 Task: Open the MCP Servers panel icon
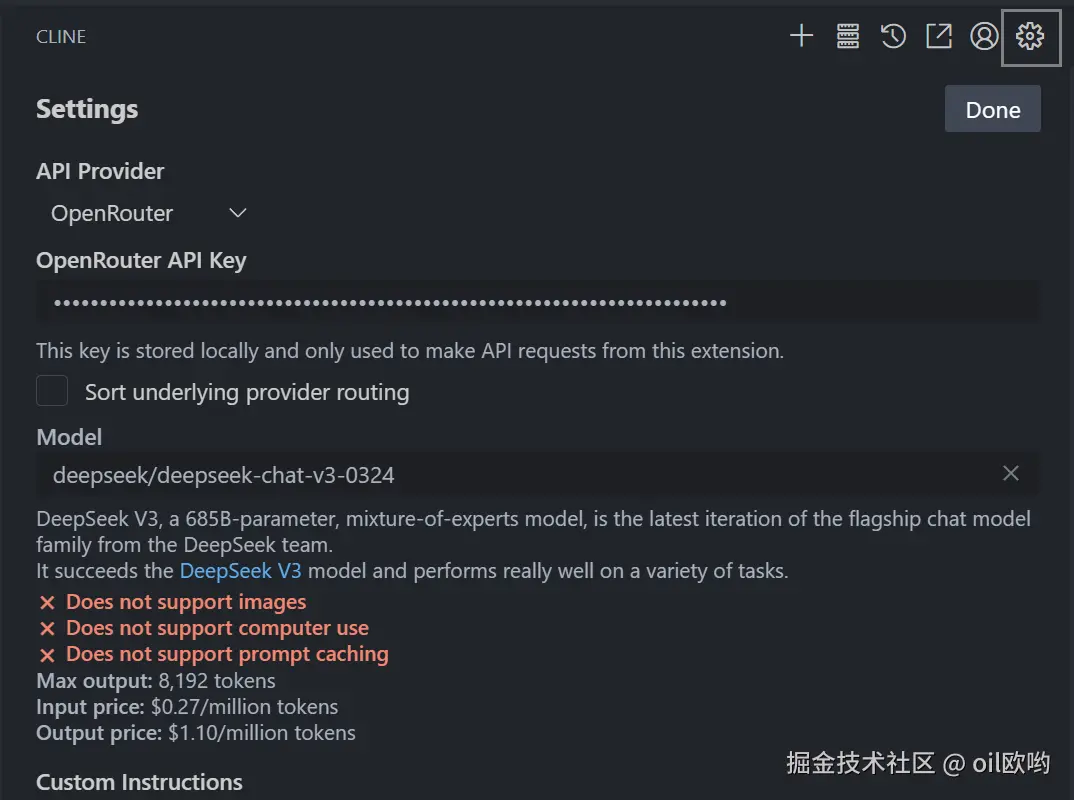tap(848, 37)
